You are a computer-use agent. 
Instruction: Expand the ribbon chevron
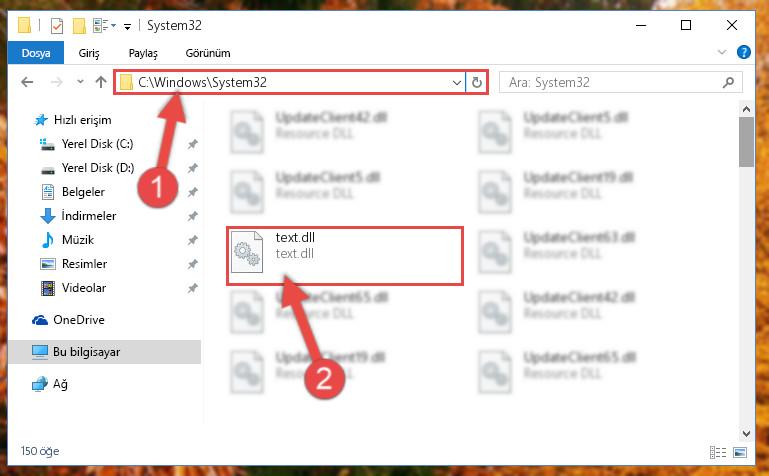point(722,52)
